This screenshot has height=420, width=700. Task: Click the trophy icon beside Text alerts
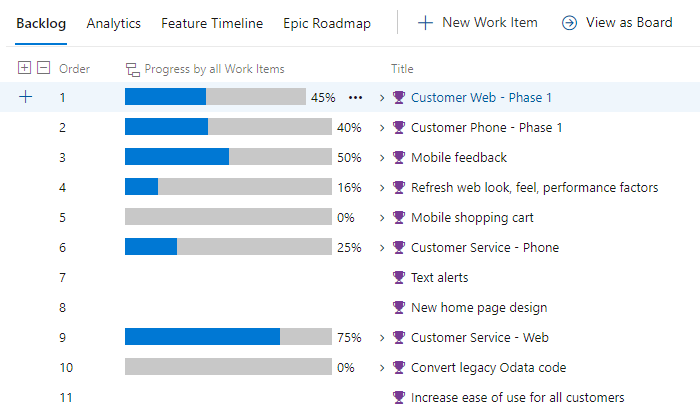(399, 277)
